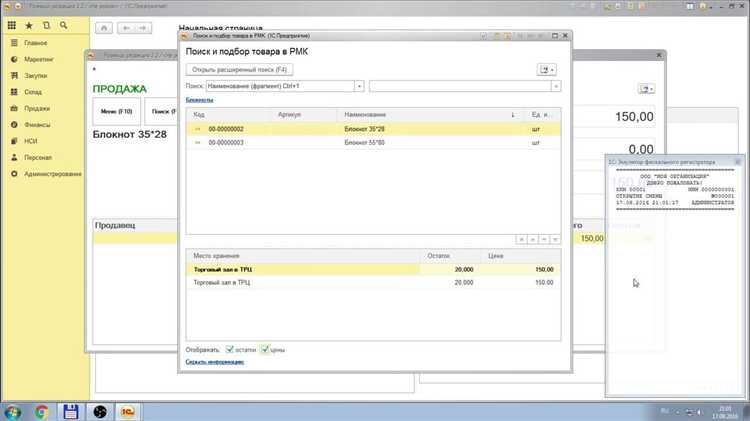750x421 pixels.
Task: Launch Chrome from the taskbar
Action: point(41,412)
